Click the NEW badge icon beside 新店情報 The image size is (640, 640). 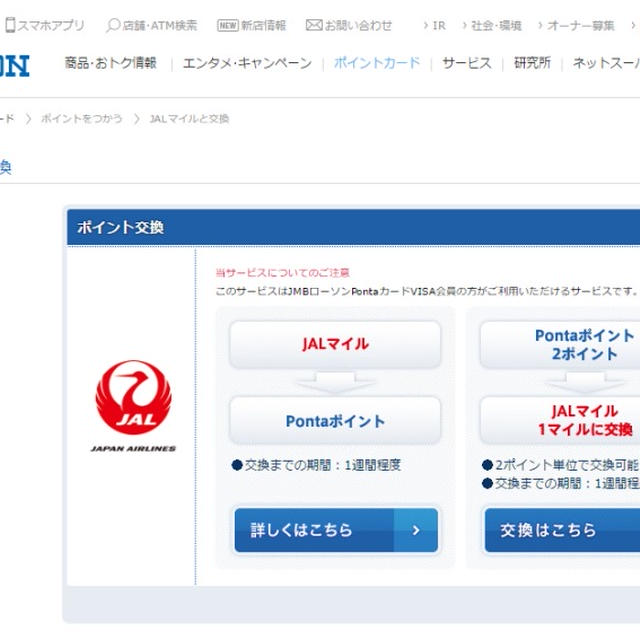(228, 26)
